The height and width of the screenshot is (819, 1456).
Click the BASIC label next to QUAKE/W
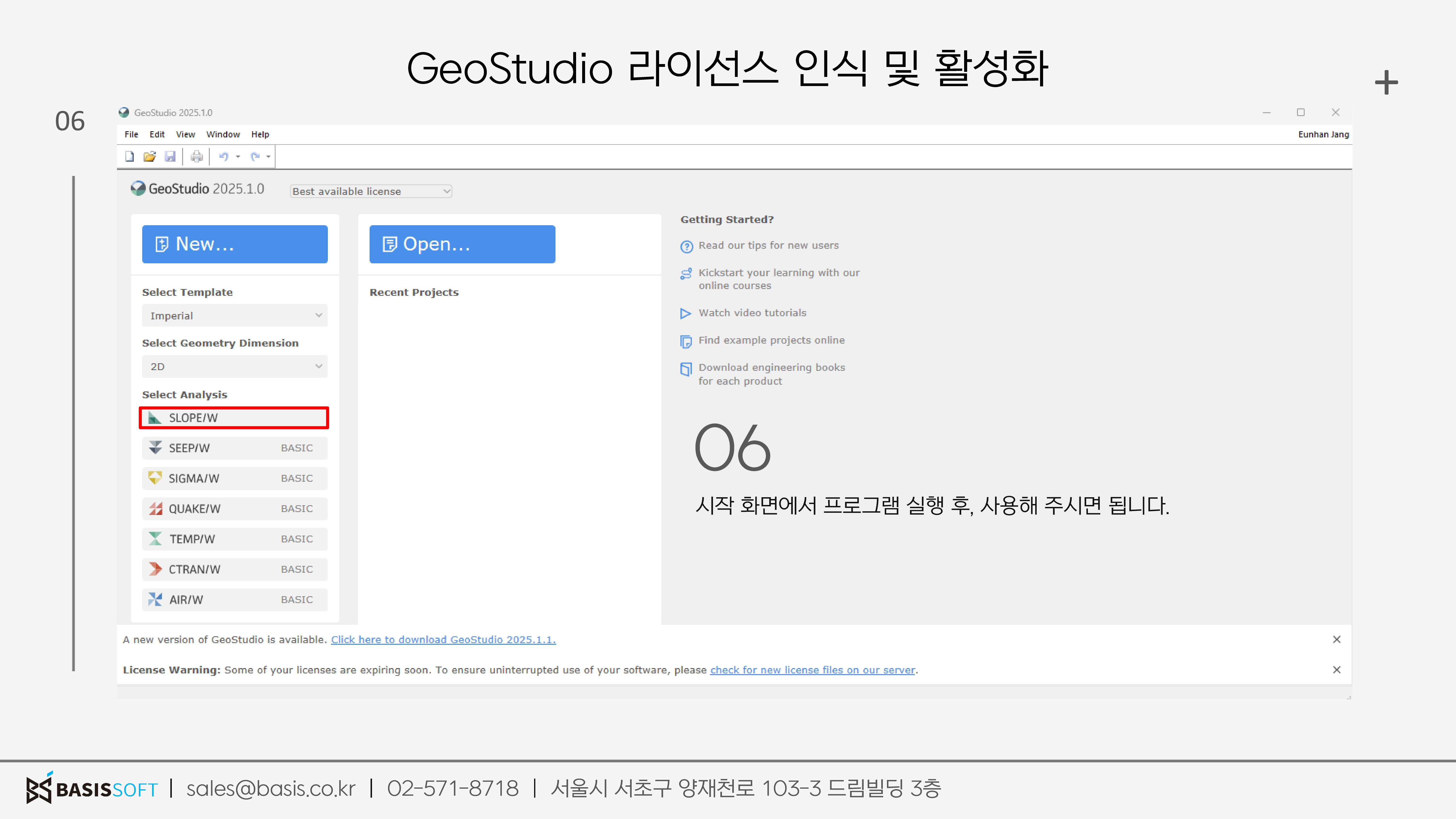tap(297, 509)
